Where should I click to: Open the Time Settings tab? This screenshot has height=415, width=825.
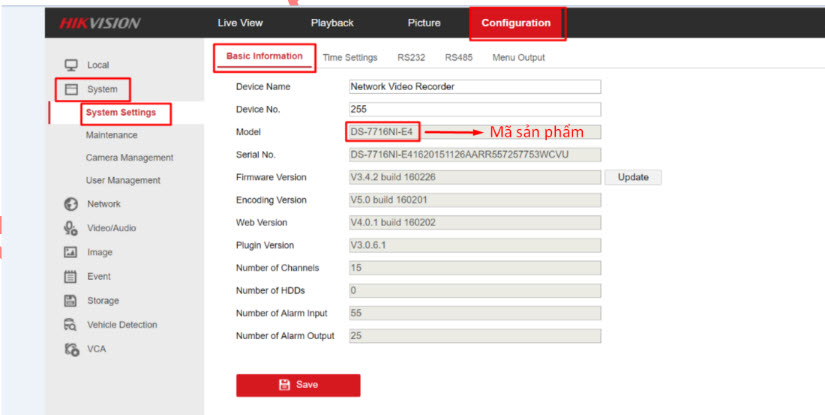(x=349, y=58)
